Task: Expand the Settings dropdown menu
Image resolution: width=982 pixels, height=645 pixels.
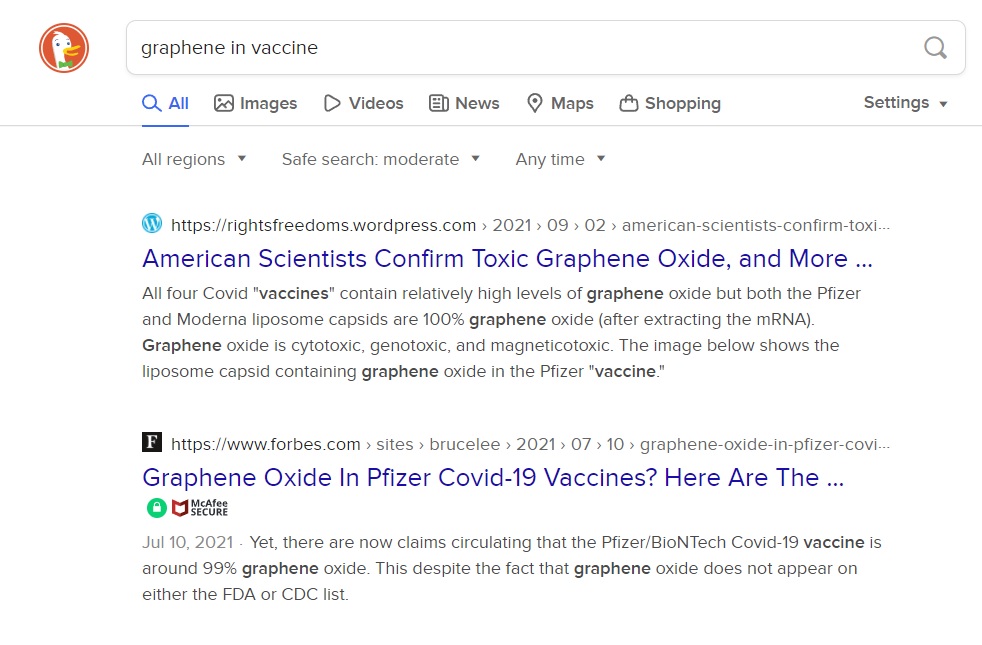Action: (905, 103)
